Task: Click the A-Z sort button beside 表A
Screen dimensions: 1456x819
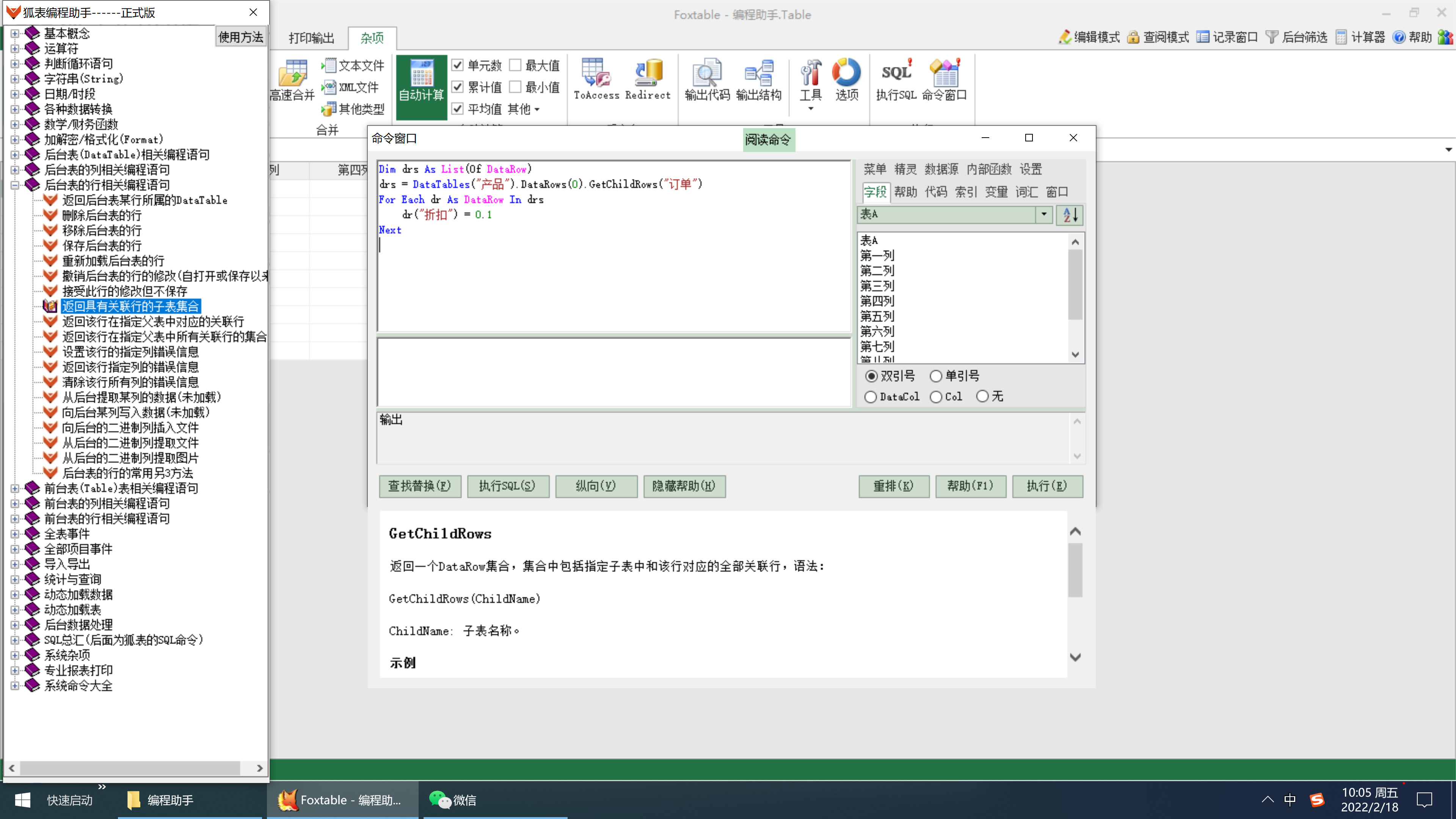Action: 1070,215
